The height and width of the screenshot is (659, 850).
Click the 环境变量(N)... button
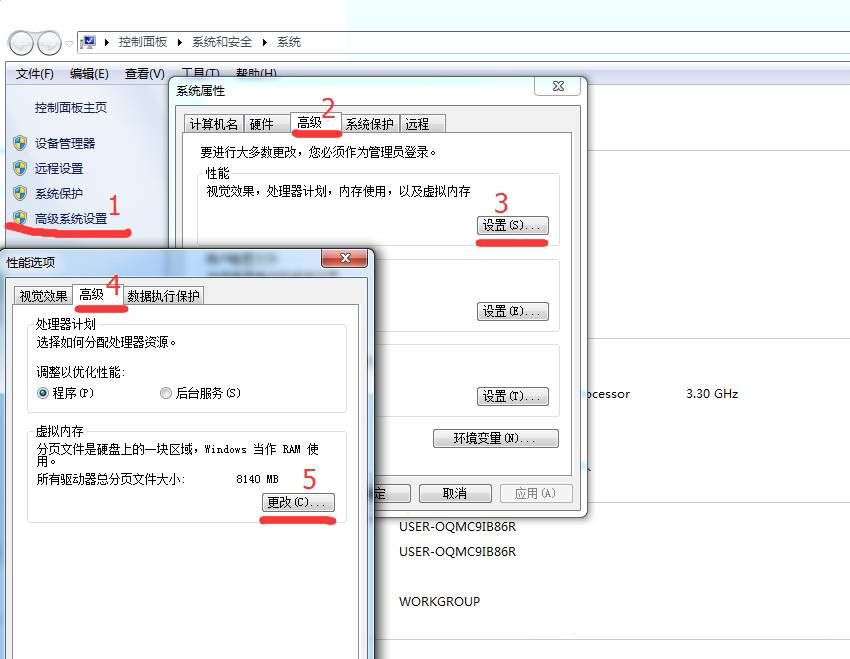[495, 439]
